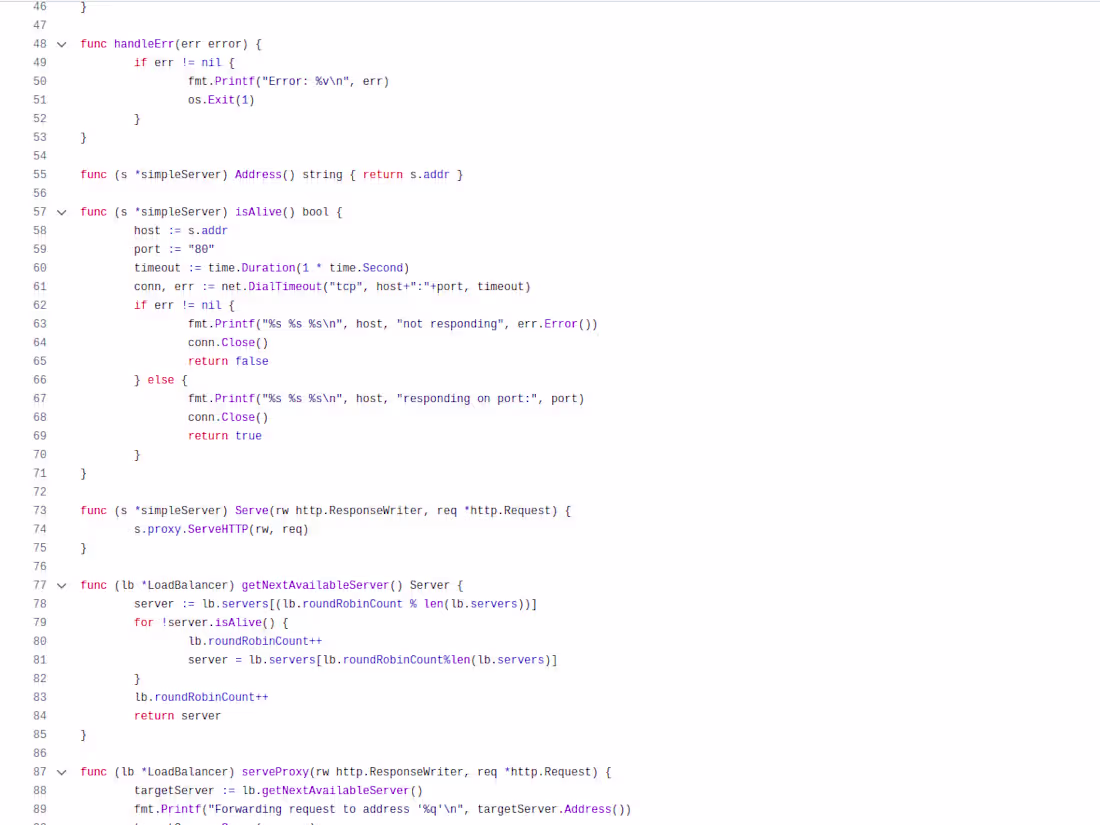Click the handleErr function name
Viewport: 1100px width, 825px height.
(x=144, y=43)
